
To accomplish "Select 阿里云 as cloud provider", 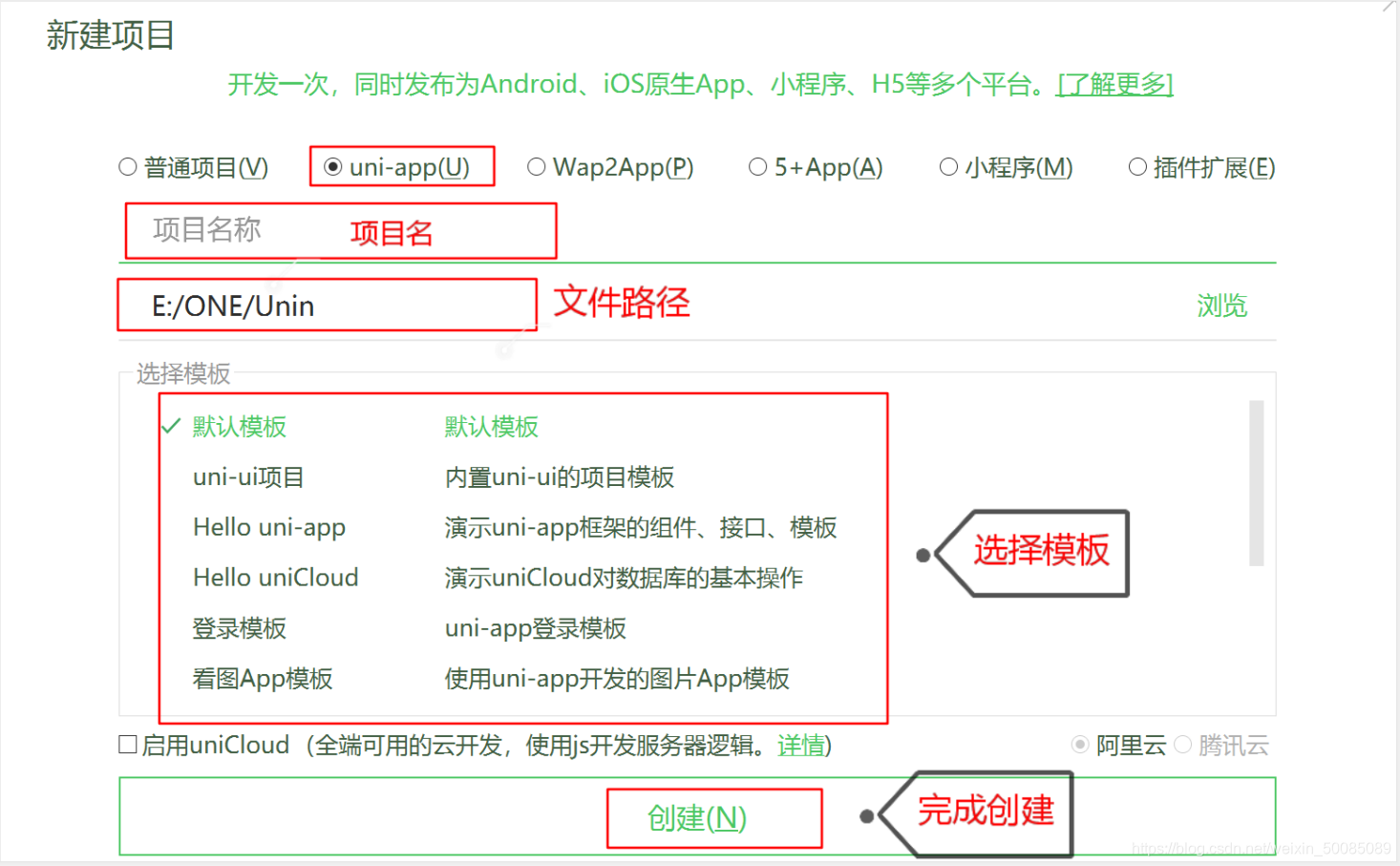I will coord(1080,744).
